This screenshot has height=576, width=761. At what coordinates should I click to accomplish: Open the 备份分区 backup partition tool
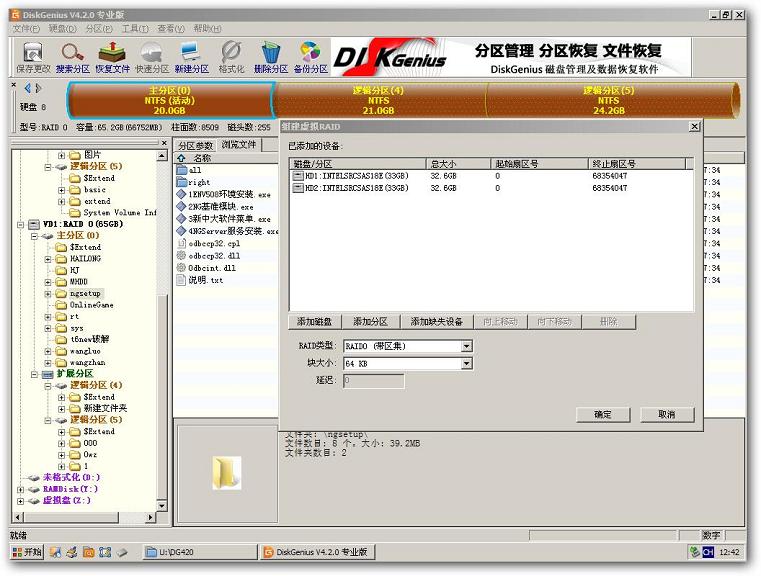coord(311,57)
